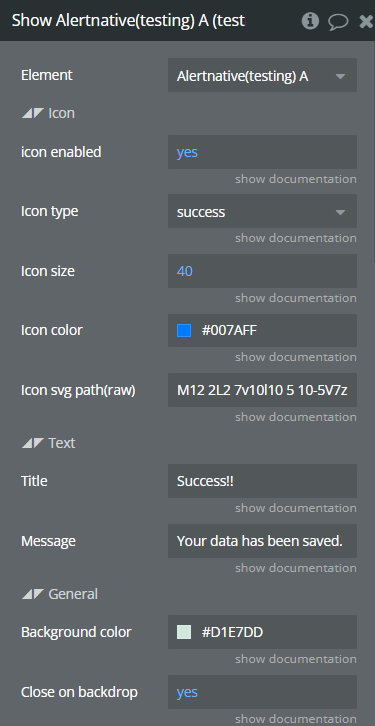Collapse the Text section triangle
375x726 pixels.
click(x=32, y=443)
